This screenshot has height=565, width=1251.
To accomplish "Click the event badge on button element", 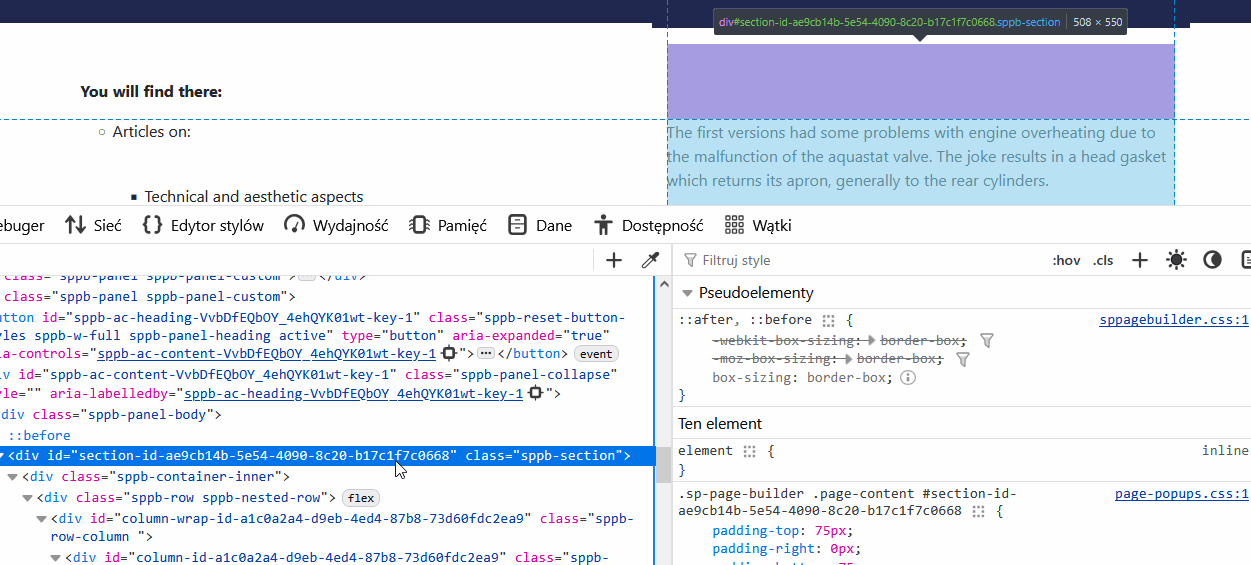I will tap(596, 354).
